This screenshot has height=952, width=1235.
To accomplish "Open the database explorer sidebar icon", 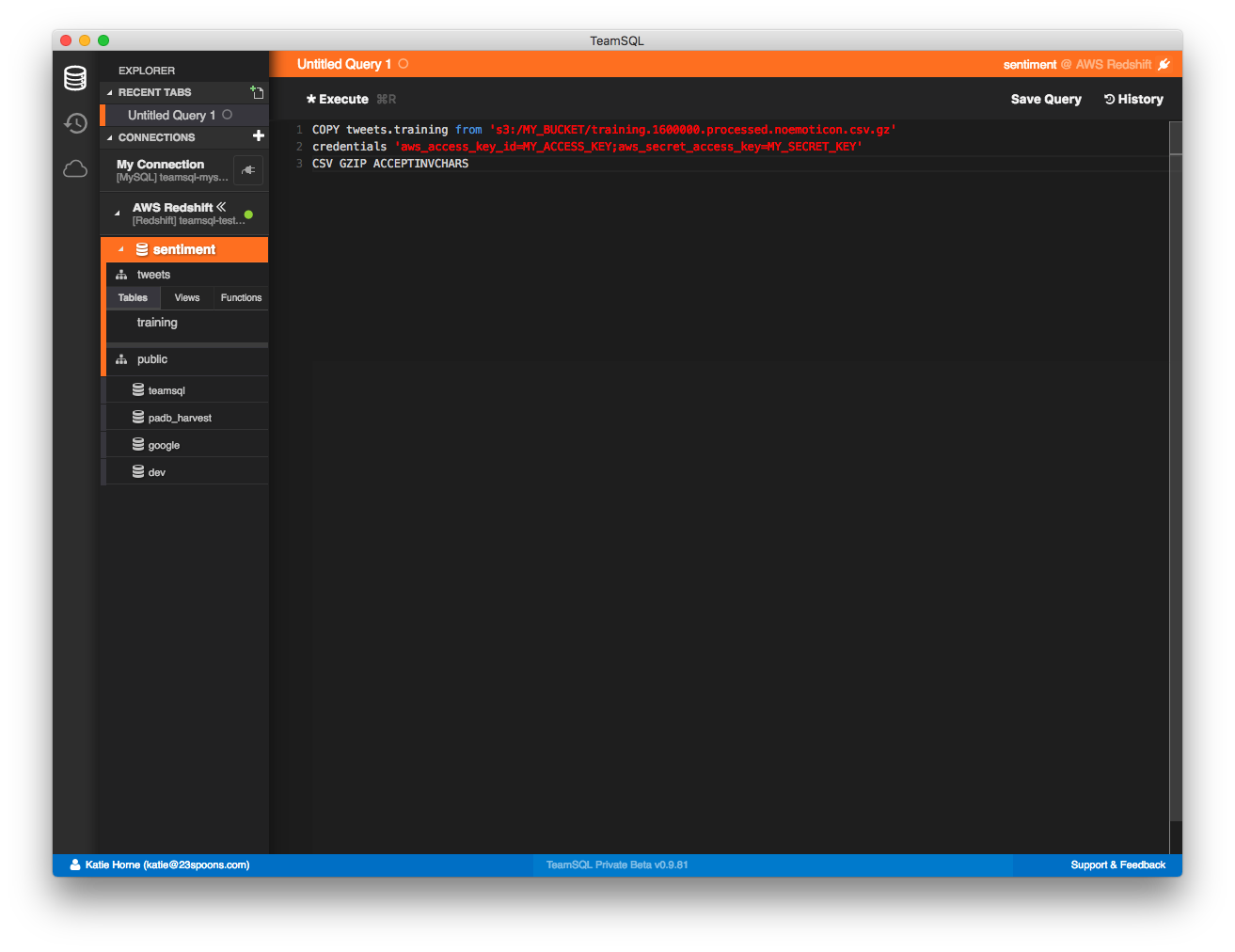I will (75, 78).
